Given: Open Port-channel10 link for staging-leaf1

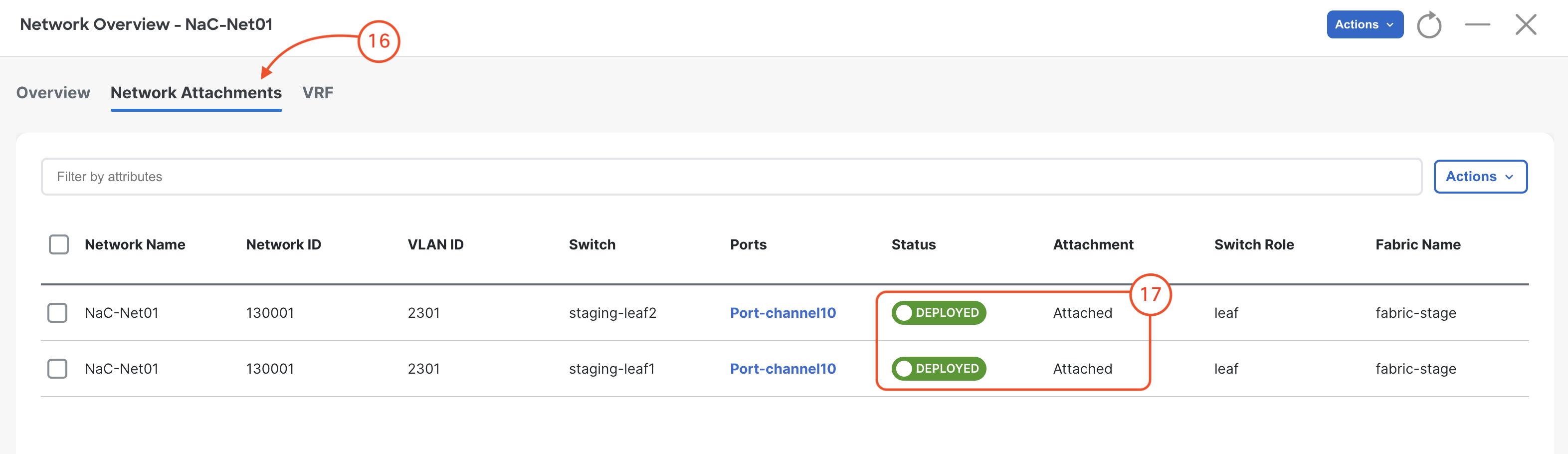Looking at the screenshot, I should tap(783, 369).
